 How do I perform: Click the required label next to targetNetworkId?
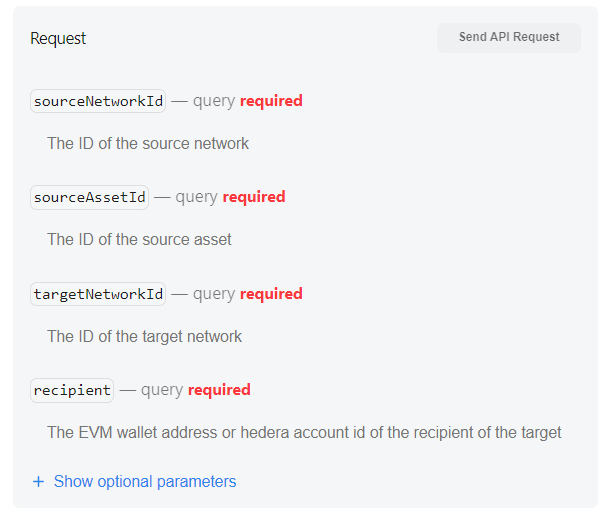[x=271, y=294]
